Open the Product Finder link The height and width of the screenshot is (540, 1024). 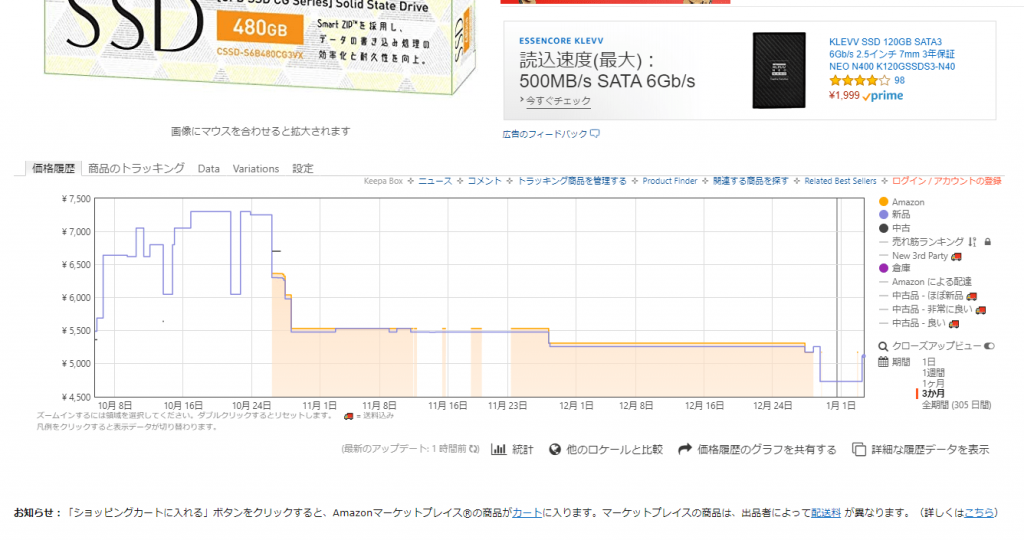point(670,181)
